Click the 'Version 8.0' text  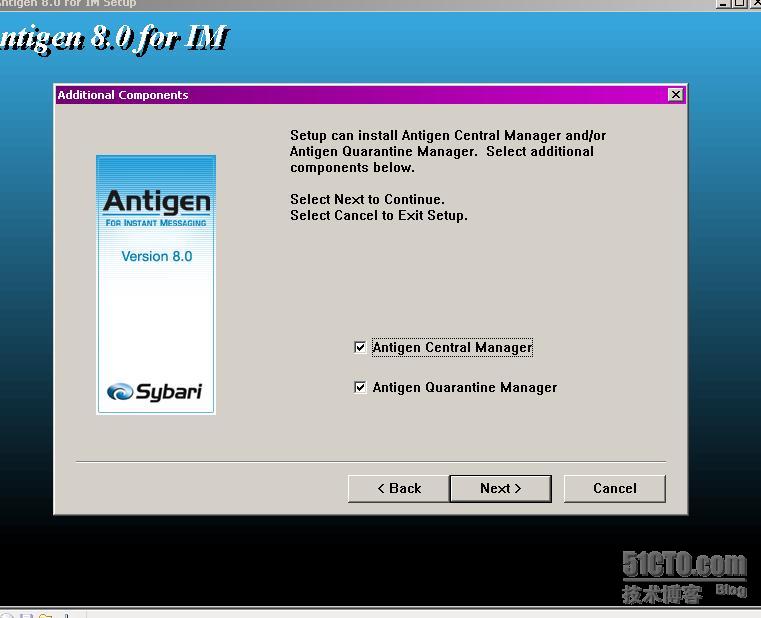[157, 256]
